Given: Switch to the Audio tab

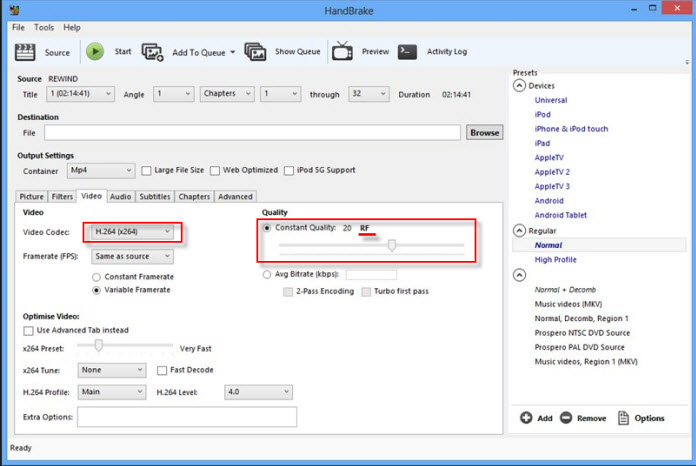Looking at the screenshot, I should (x=120, y=197).
